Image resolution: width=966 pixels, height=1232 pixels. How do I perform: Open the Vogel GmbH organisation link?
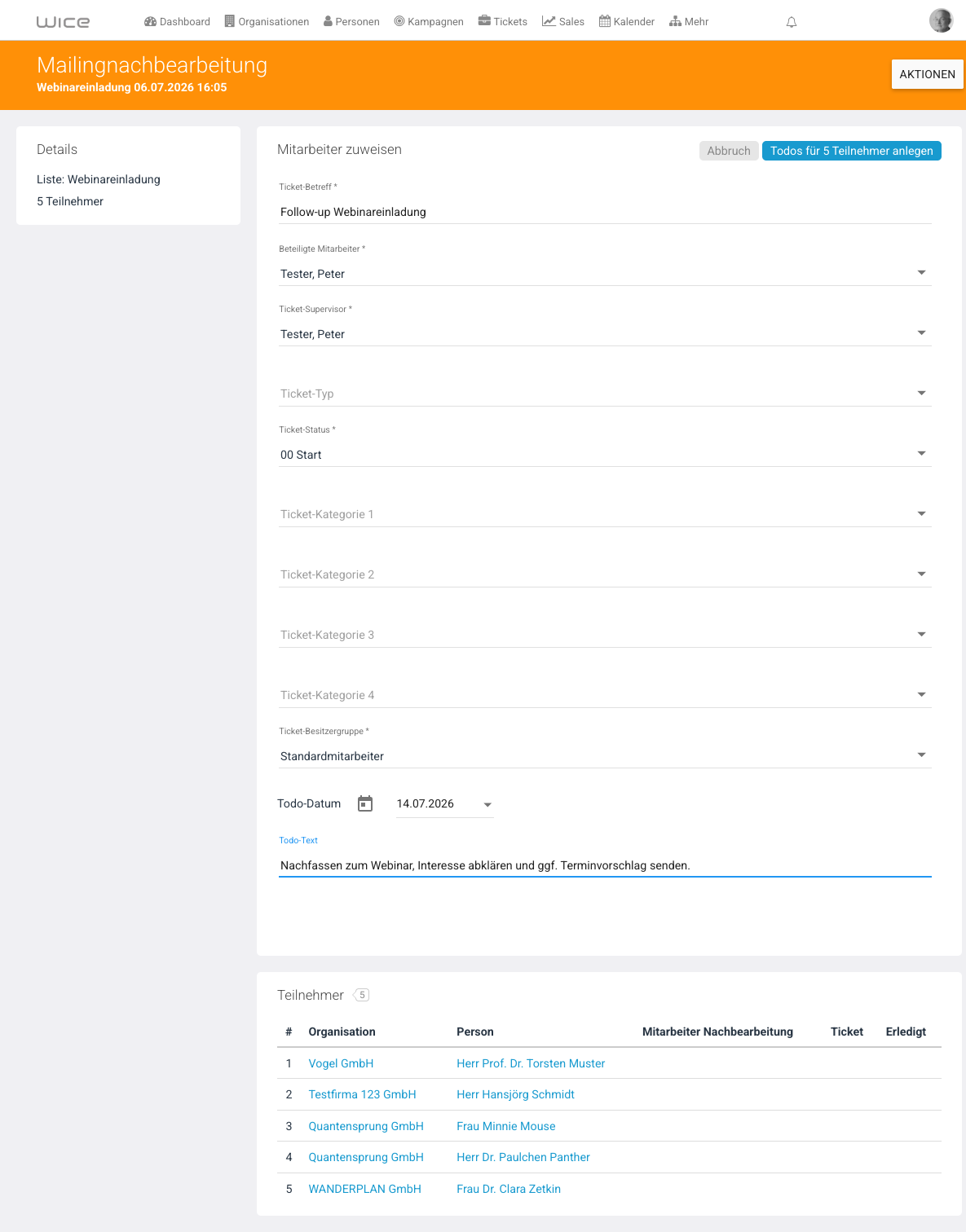pyautogui.click(x=341, y=1063)
